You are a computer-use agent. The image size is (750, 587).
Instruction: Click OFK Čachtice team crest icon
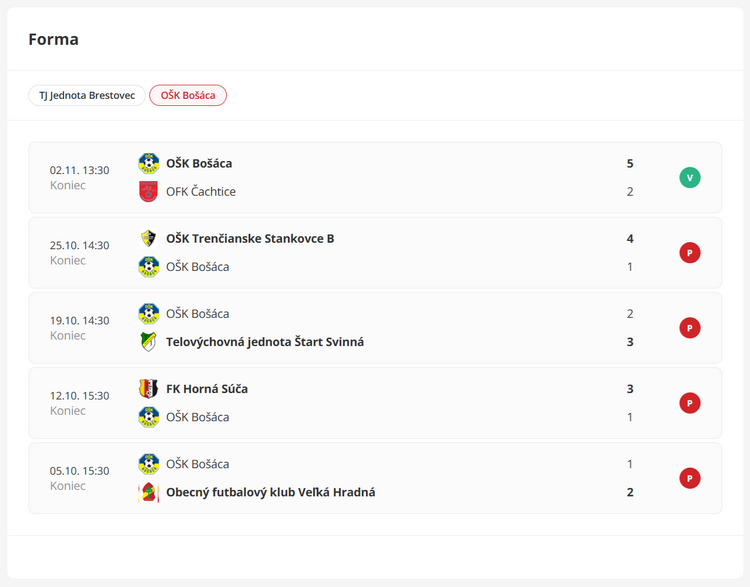pyautogui.click(x=149, y=192)
